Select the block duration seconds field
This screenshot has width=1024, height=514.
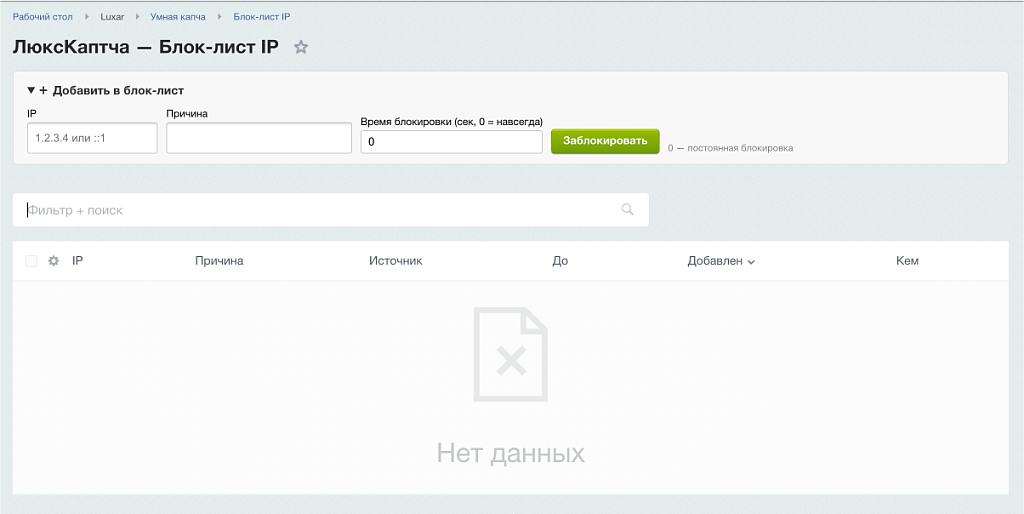click(x=451, y=142)
